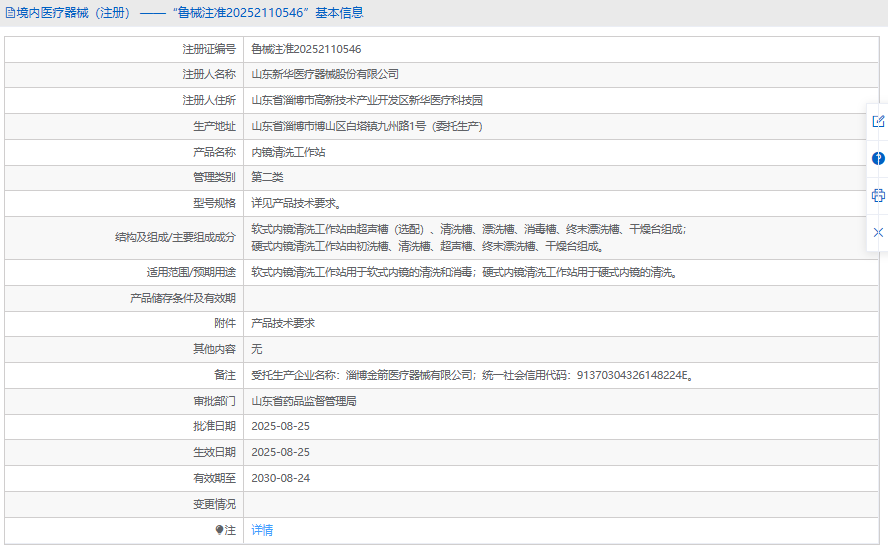This screenshot has height=551, width=888.
Task: Click registrant address 山东省淄博市高新技术产业开发区新华医疗科技园
Action: [x=367, y=100]
